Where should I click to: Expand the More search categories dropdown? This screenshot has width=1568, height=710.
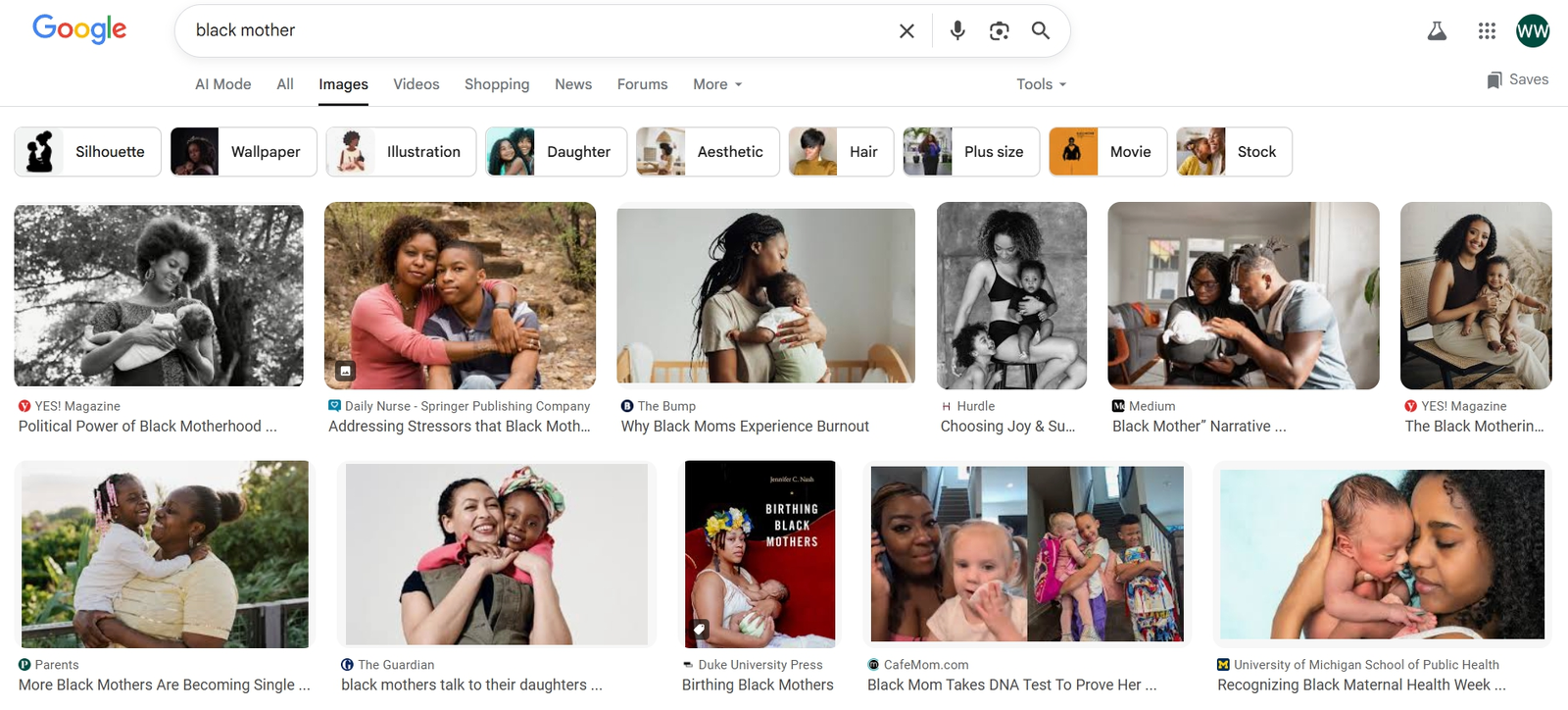(x=717, y=84)
